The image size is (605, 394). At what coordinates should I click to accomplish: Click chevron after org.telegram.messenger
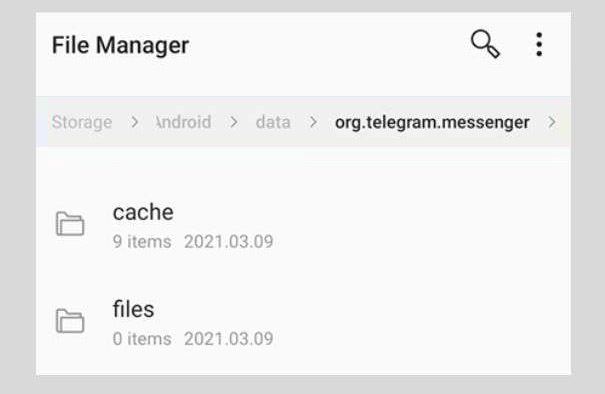click(552, 122)
